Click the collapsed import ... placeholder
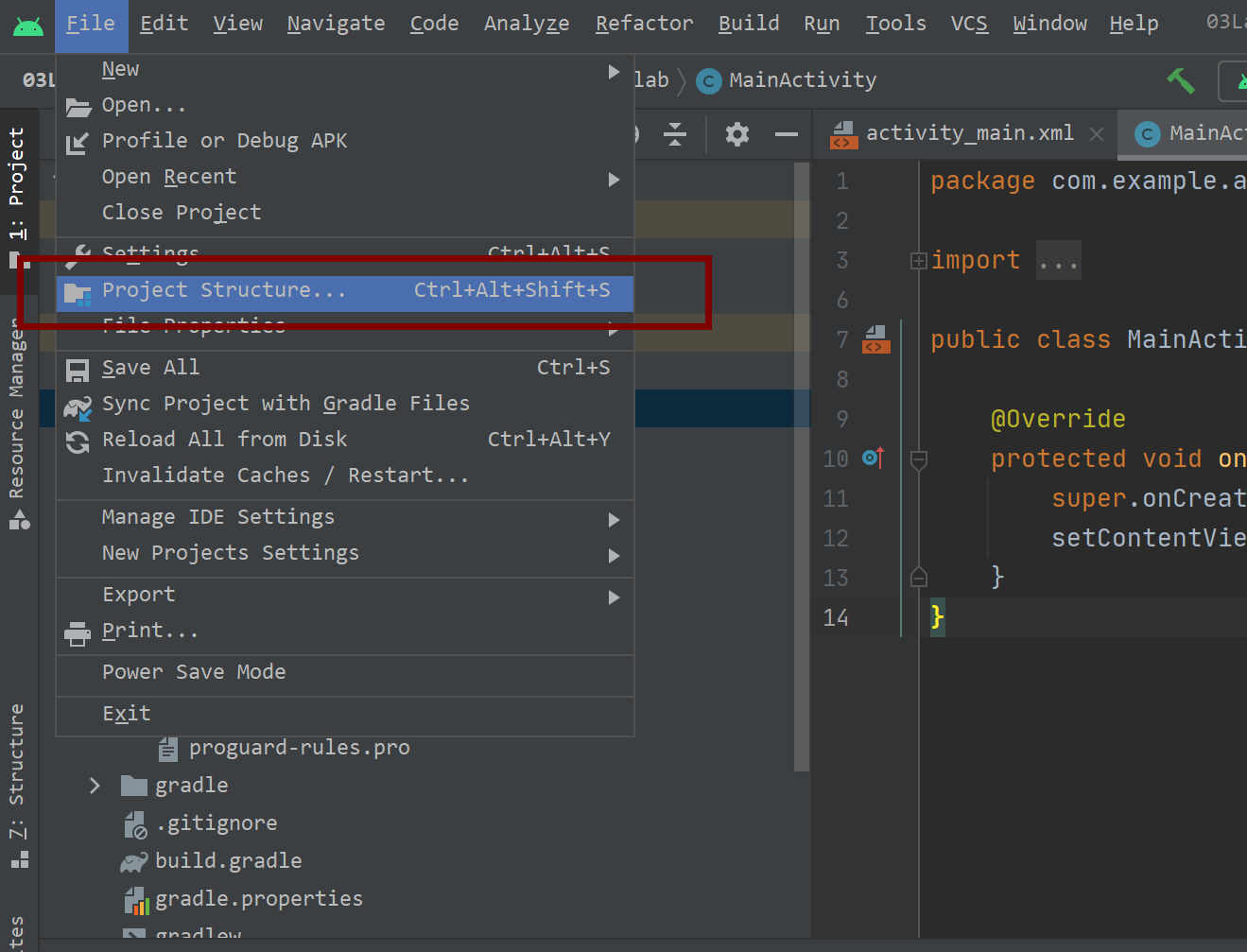Screen dimensions: 1247x952 (x=1058, y=262)
